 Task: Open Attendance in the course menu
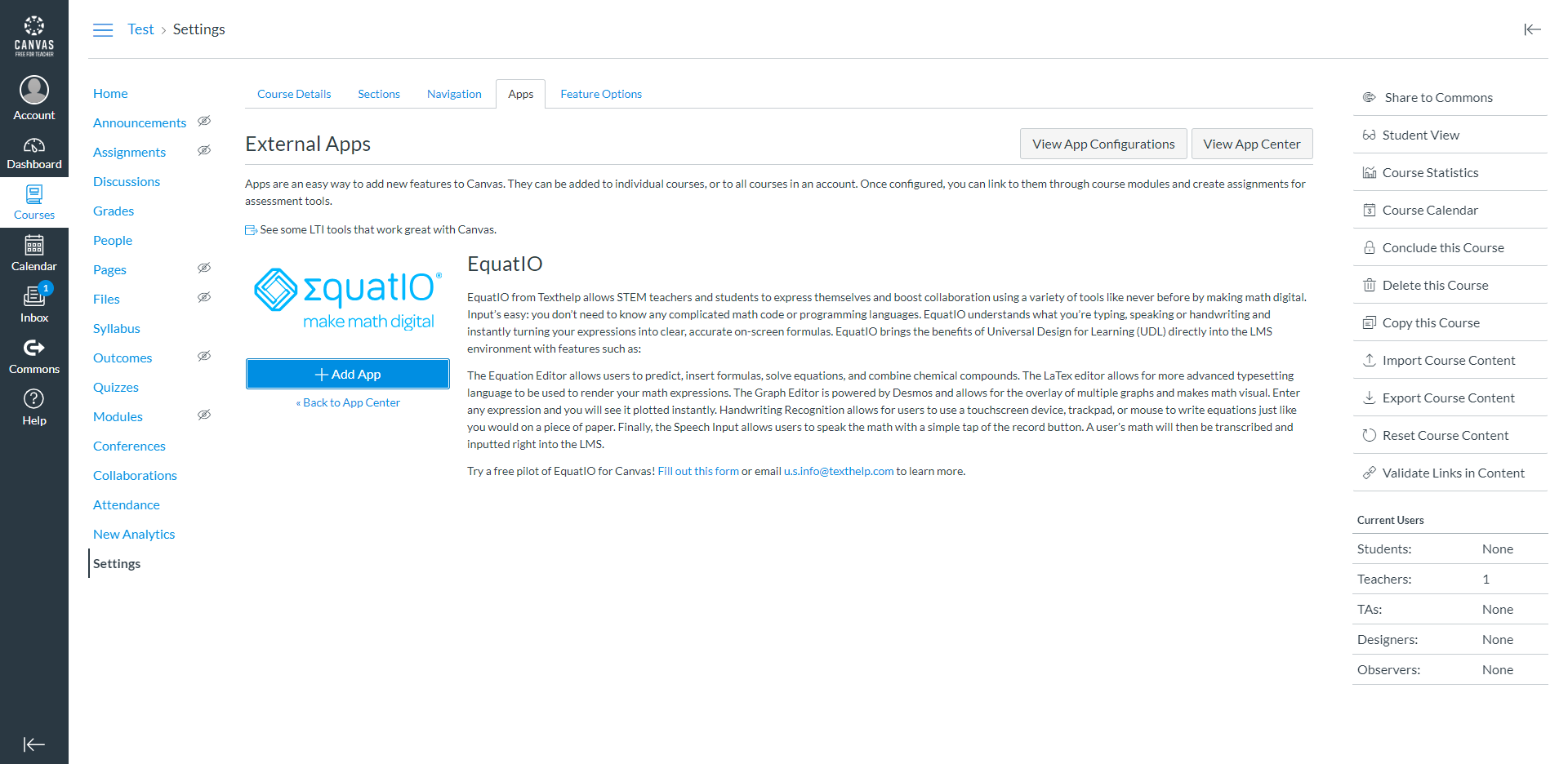127,504
